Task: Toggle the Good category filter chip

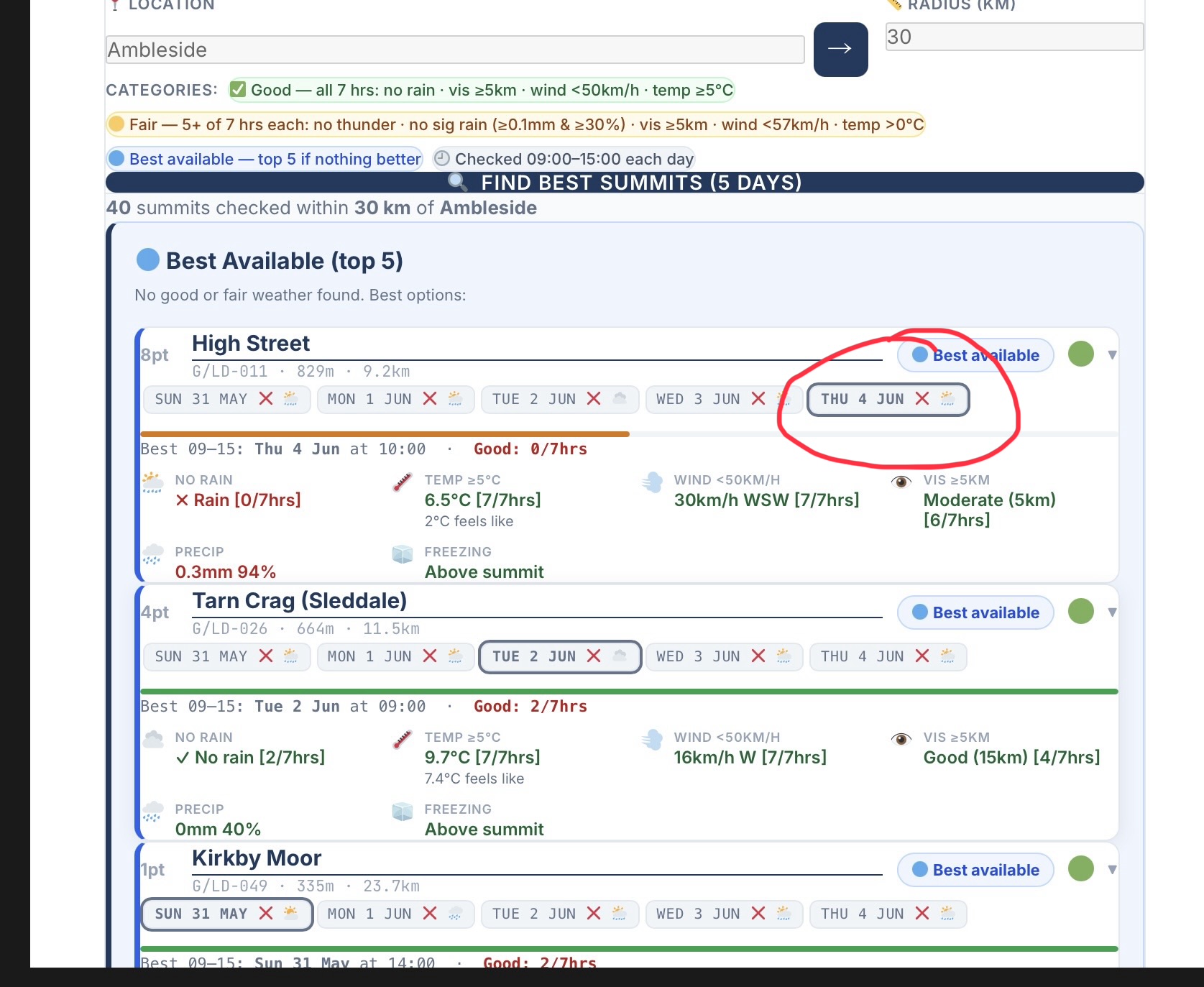Action: pos(481,90)
